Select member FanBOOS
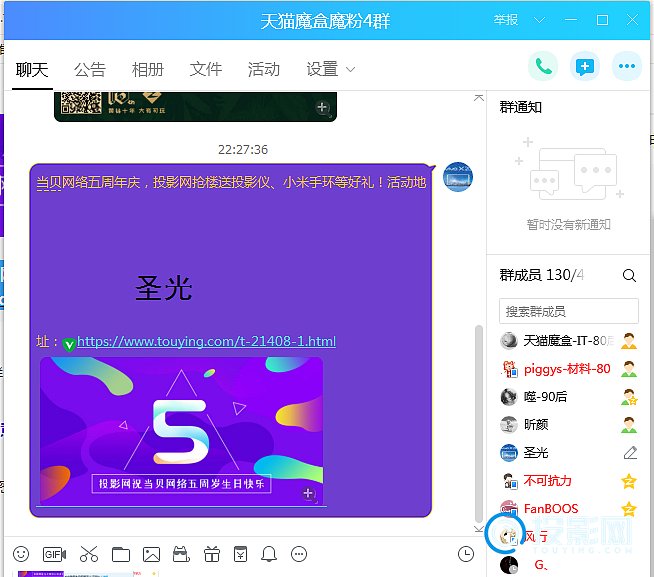 pyautogui.click(x=568, y=509)
